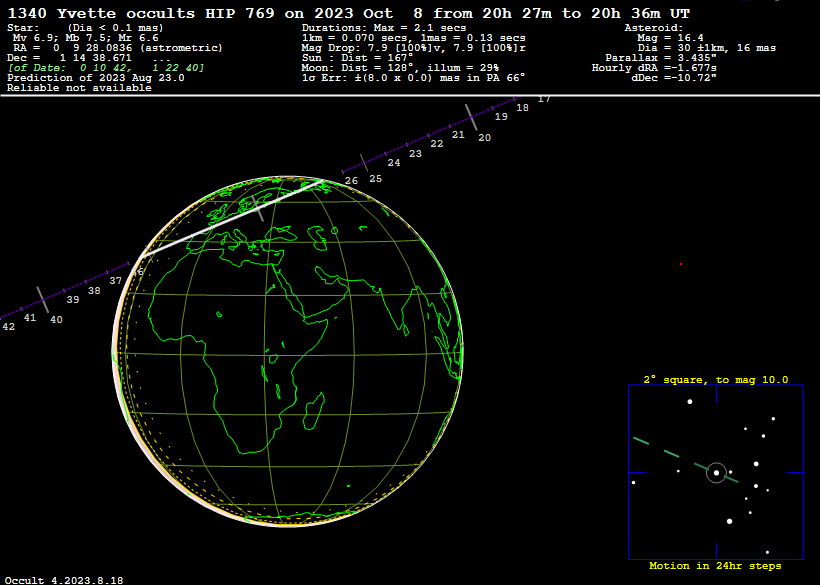Click minute label '37' on the lower track
The height and width of the screenshot is (585, 820).
(x=116, y=281)
